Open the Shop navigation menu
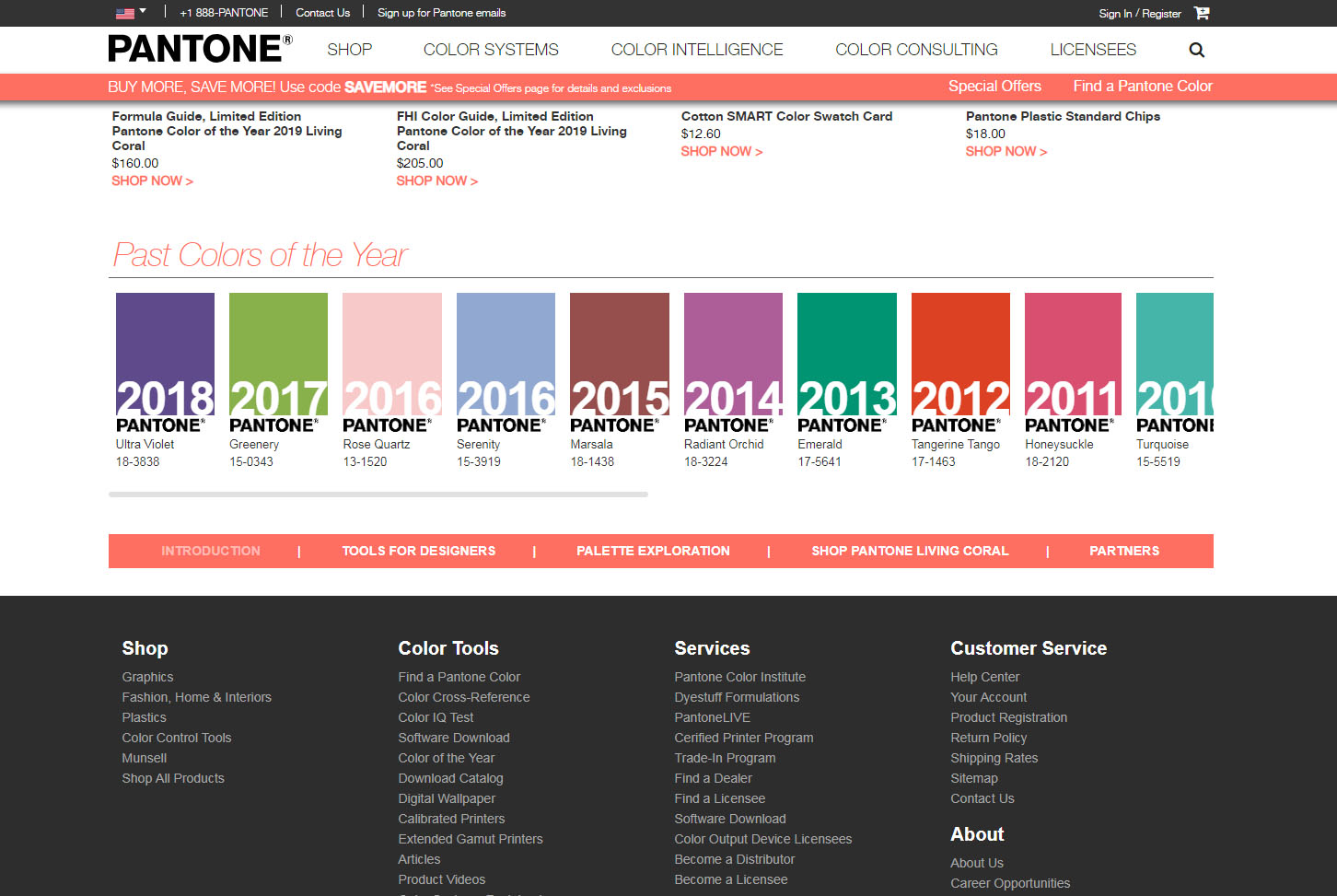 coord(349,50)
